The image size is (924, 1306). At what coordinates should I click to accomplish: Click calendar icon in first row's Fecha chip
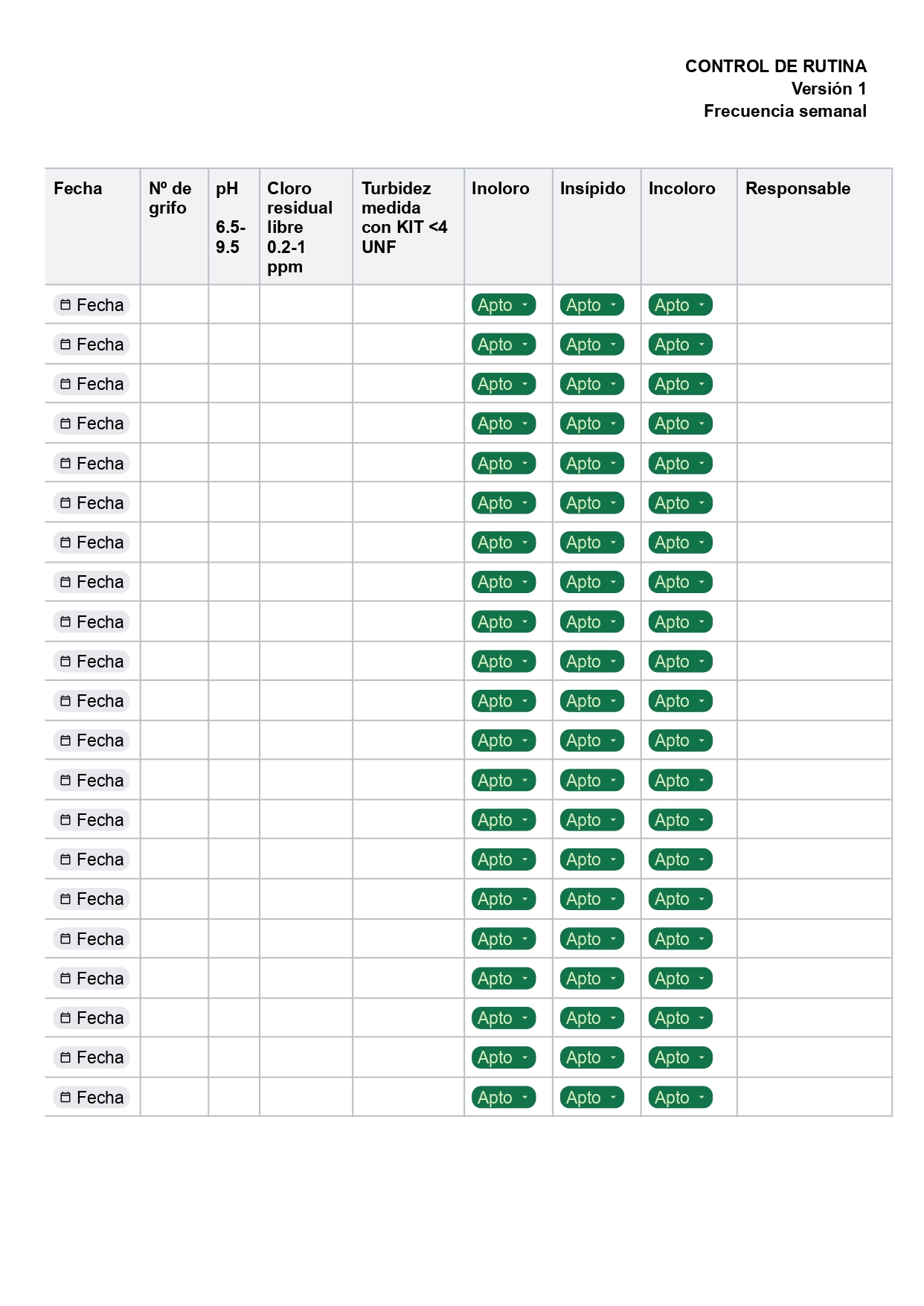coord(65,305)
